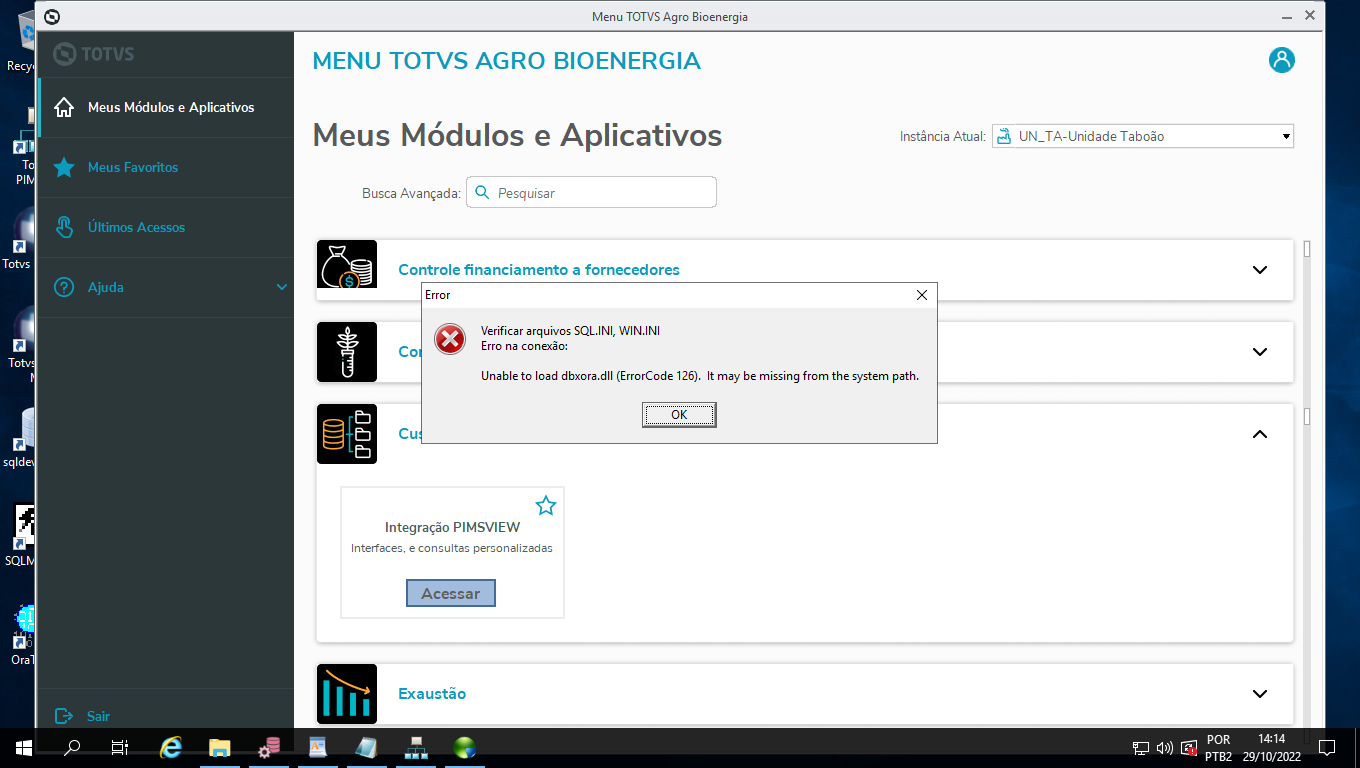The height and width of the screenshot is (768, 1360).
Task: Open Windows Start menu
Action: (24, 747)
